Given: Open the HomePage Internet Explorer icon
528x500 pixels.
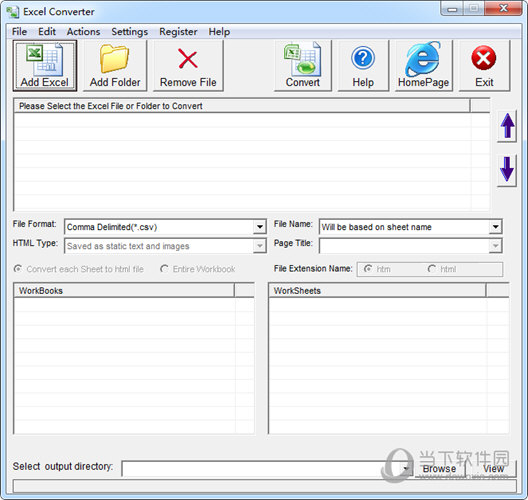Looking at the screenshot, I should pyautogui.click(x=423, y=66).
